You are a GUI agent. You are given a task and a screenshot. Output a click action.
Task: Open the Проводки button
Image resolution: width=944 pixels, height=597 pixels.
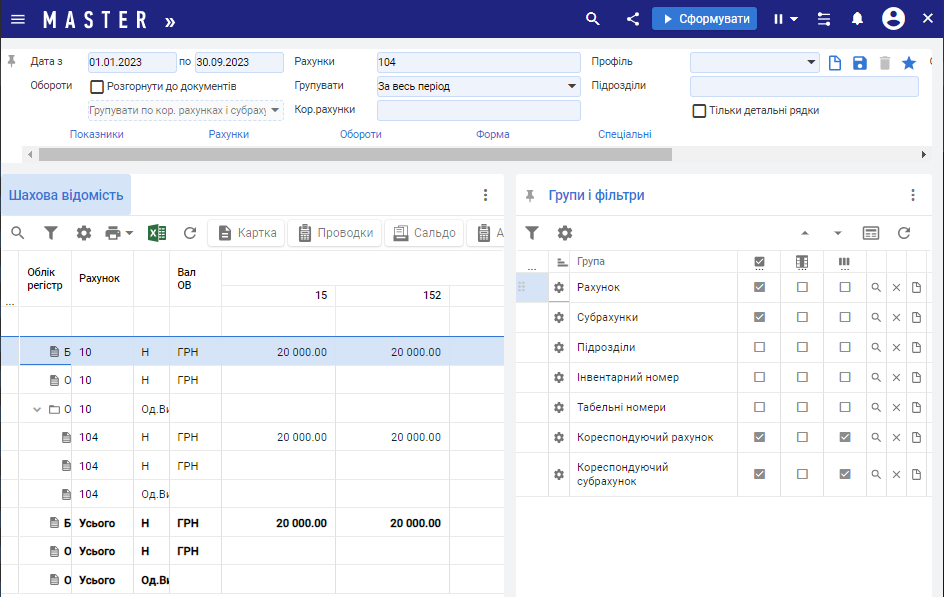tap(335, 233)
